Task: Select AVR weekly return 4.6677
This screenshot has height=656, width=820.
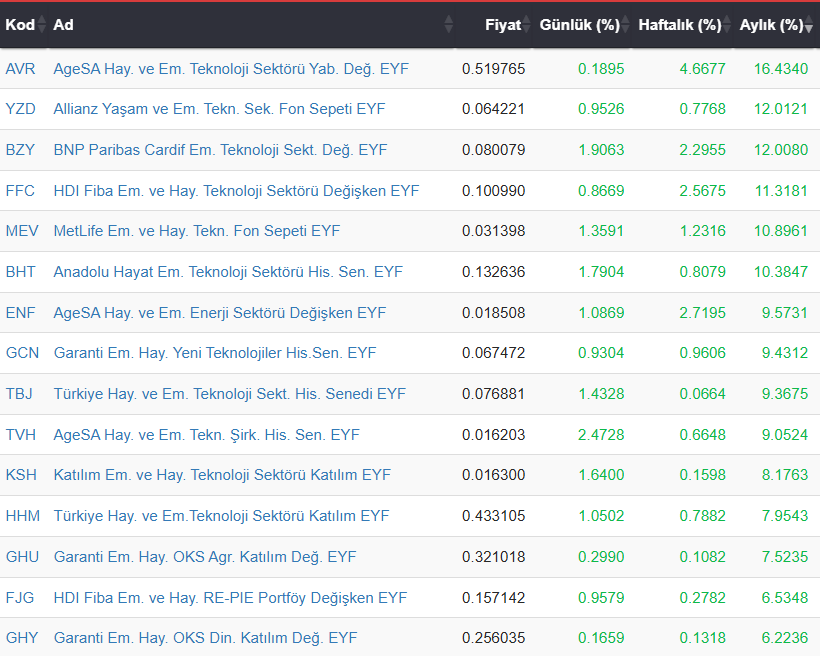Action: coord(702,69)
